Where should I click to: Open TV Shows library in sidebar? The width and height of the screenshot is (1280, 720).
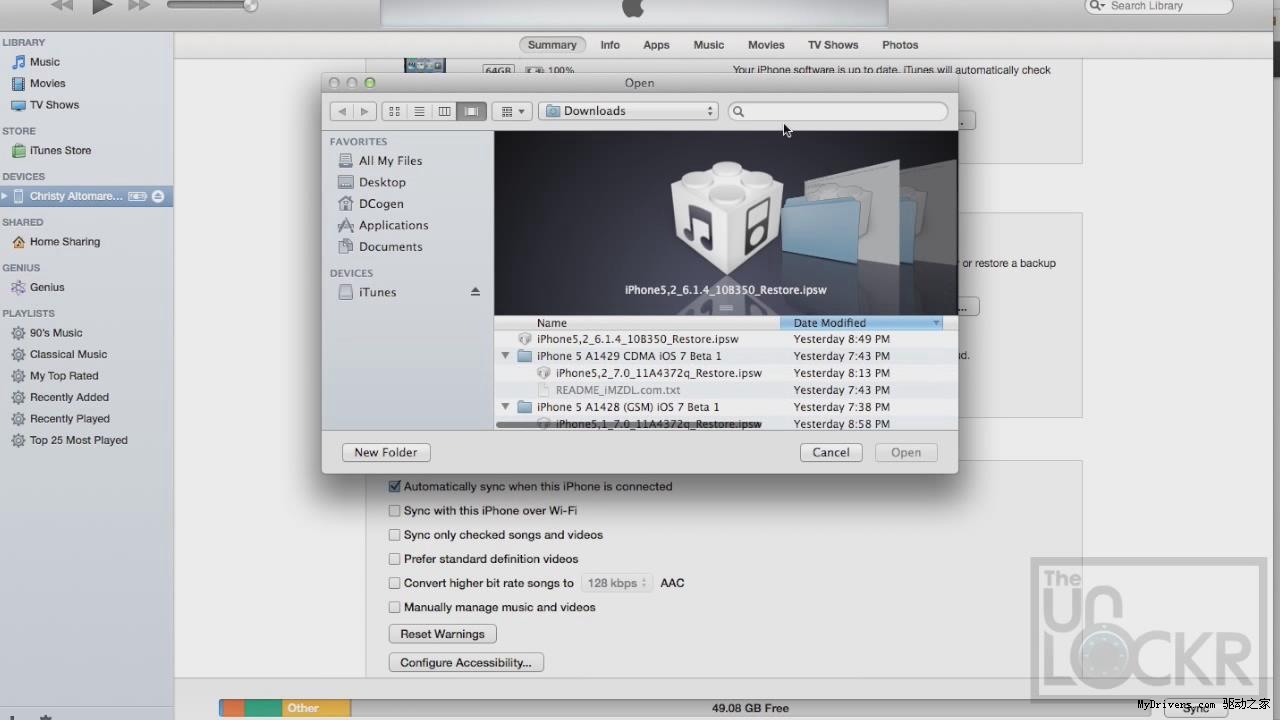click(x=54, y=105)
